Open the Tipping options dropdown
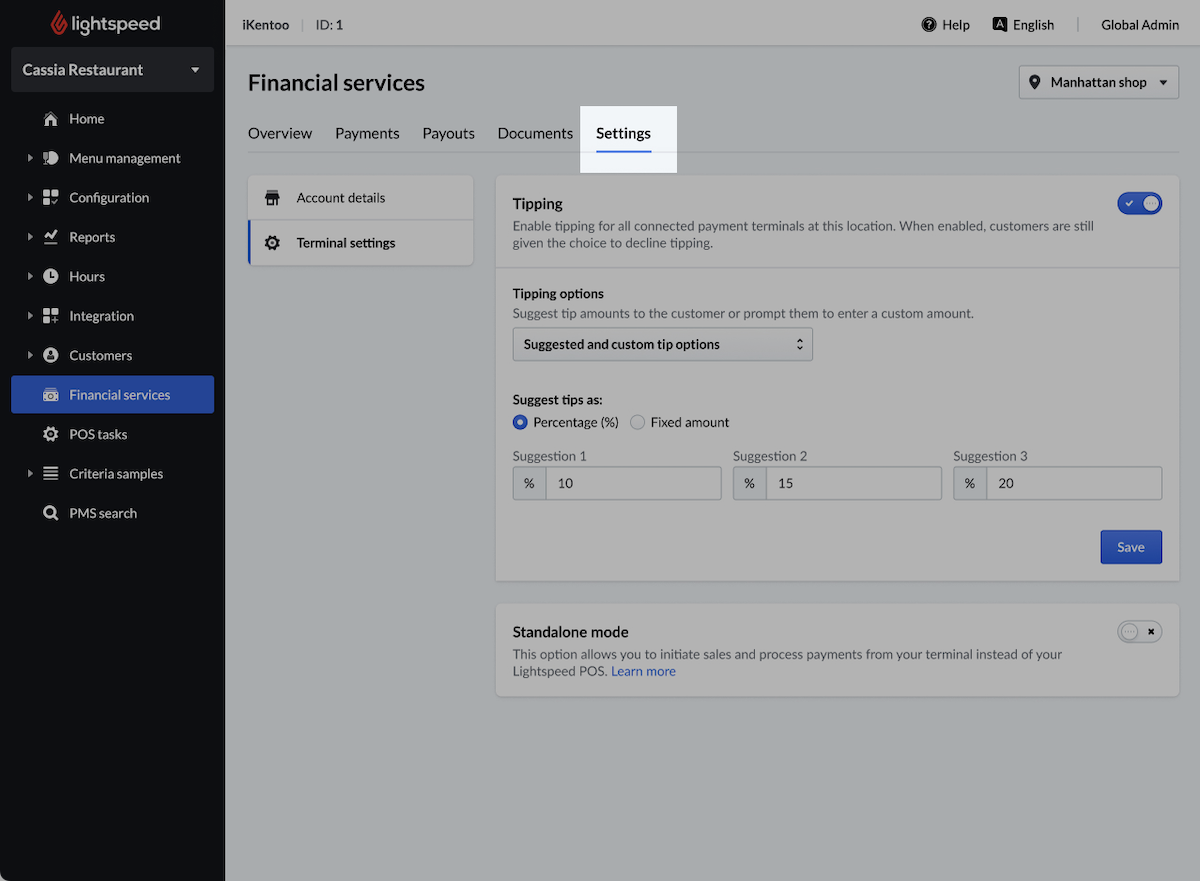Viewport: 1200px width, 881px height. tap(662, 343)
